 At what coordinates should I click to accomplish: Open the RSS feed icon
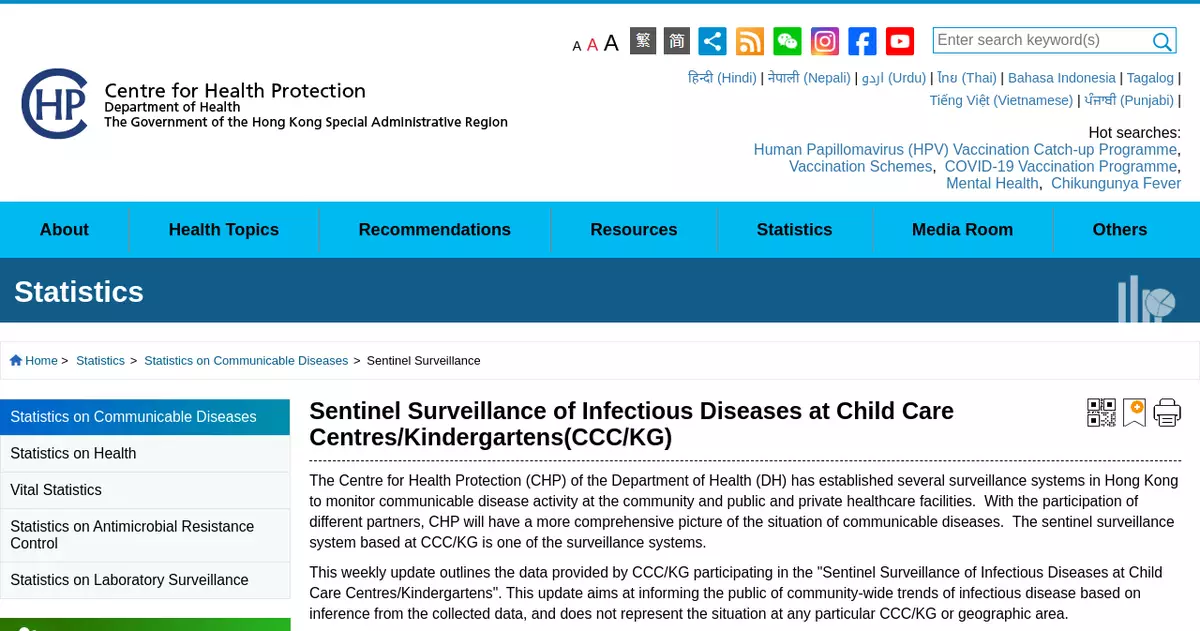pyautogui.click(x=750, y=41)
